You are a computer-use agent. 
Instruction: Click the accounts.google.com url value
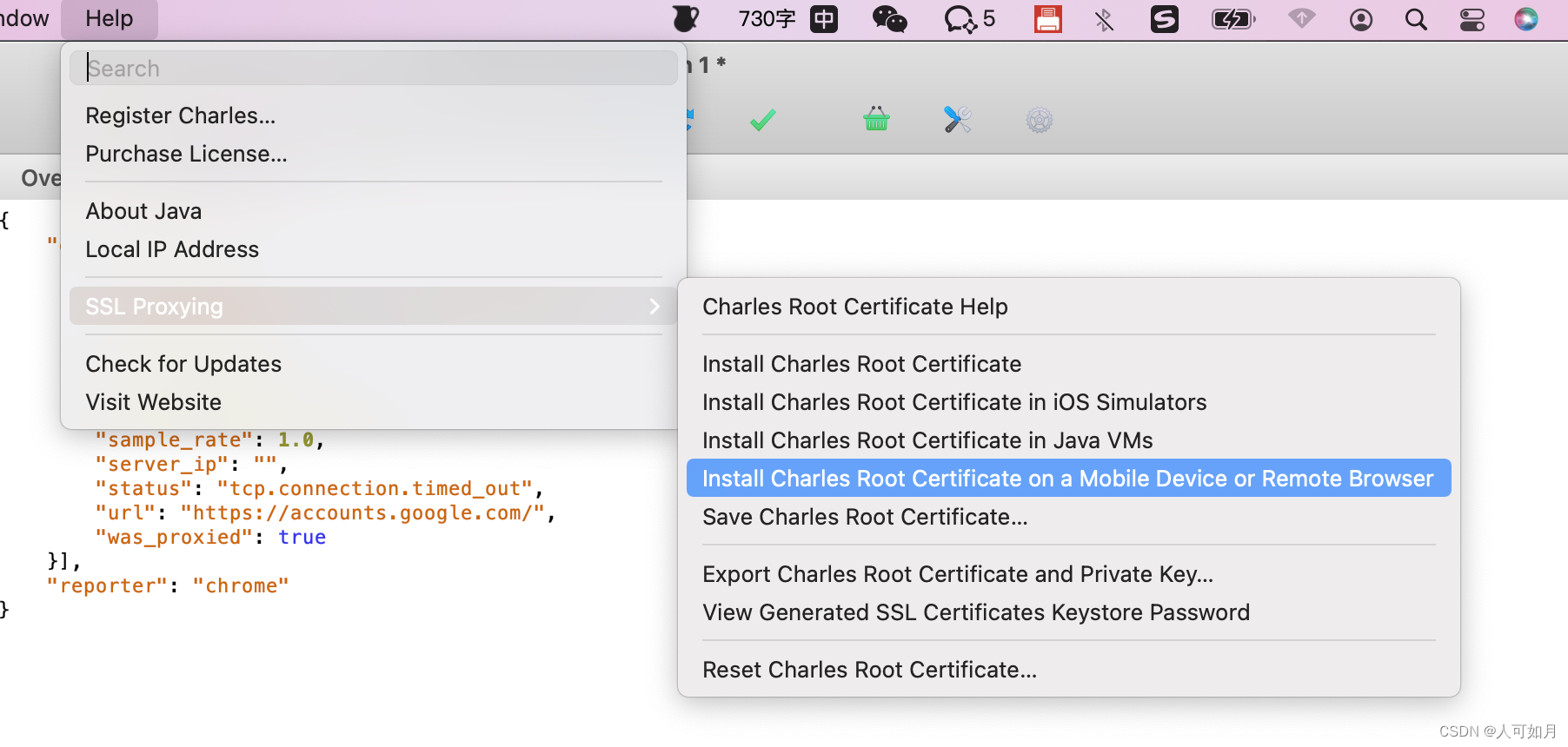362,512
